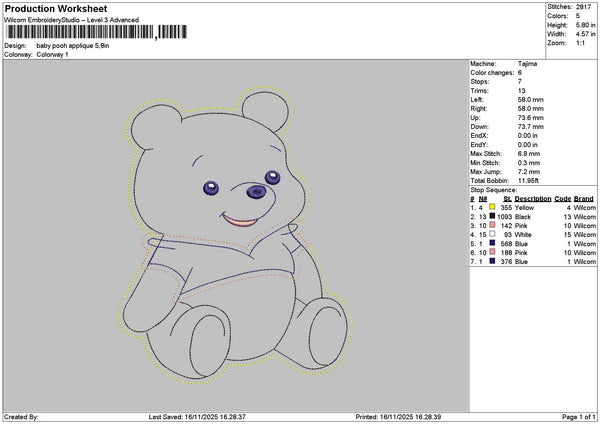
Task: Click the pink swatch beside stitch count 188
Action: (492, 252)
